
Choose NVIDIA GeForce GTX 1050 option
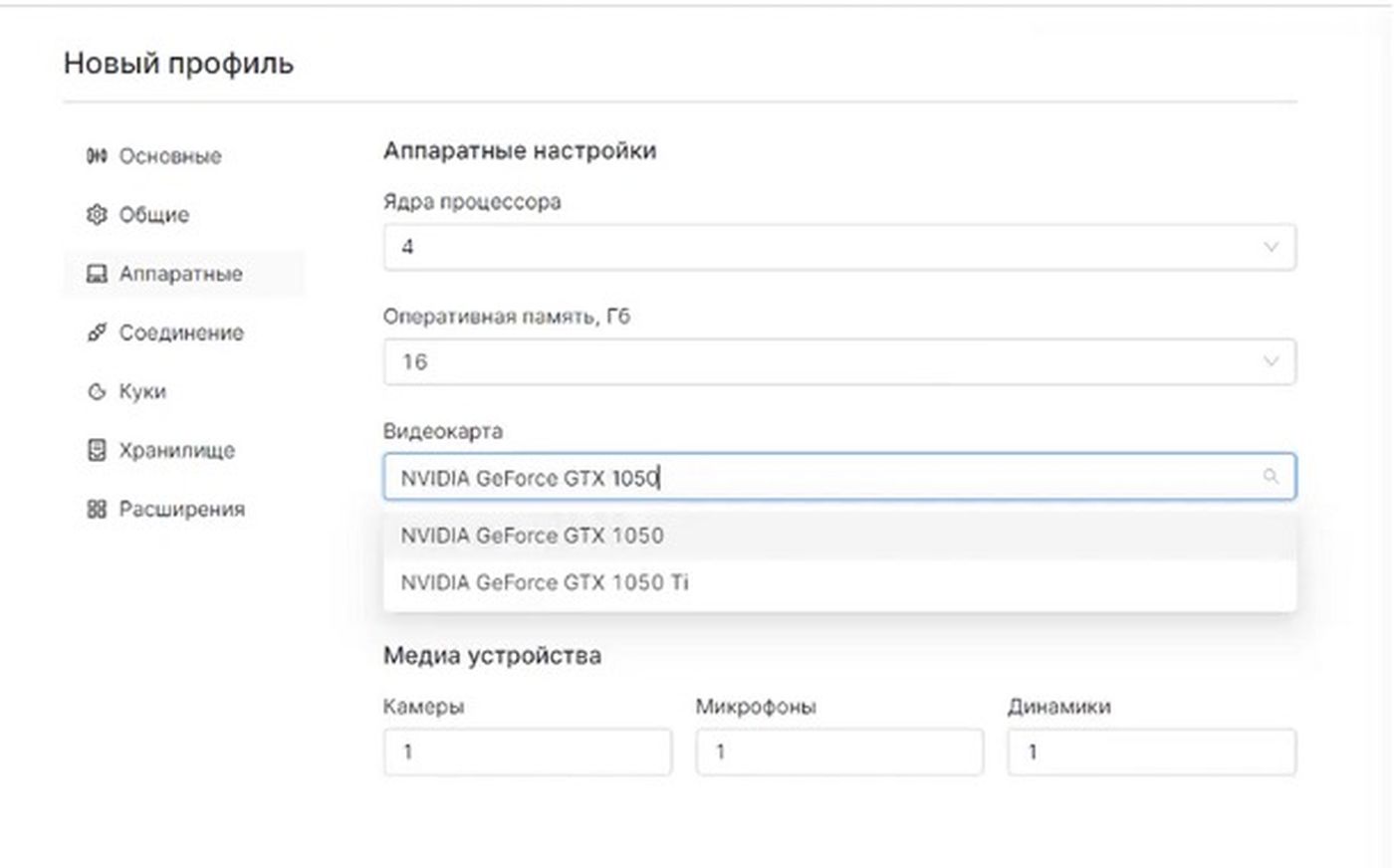point(839,536)
